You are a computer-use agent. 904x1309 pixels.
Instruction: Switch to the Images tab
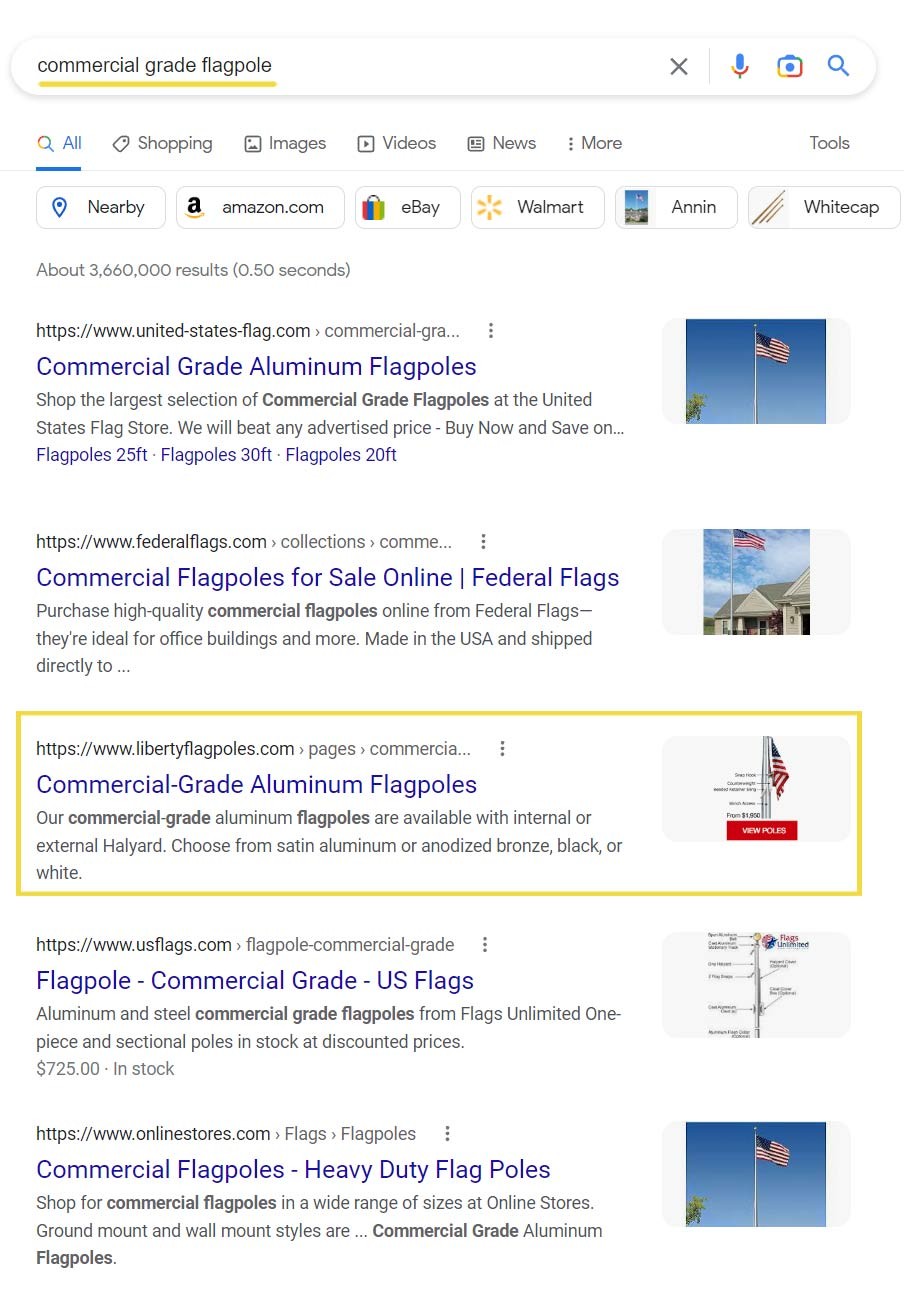click(285, 143)
